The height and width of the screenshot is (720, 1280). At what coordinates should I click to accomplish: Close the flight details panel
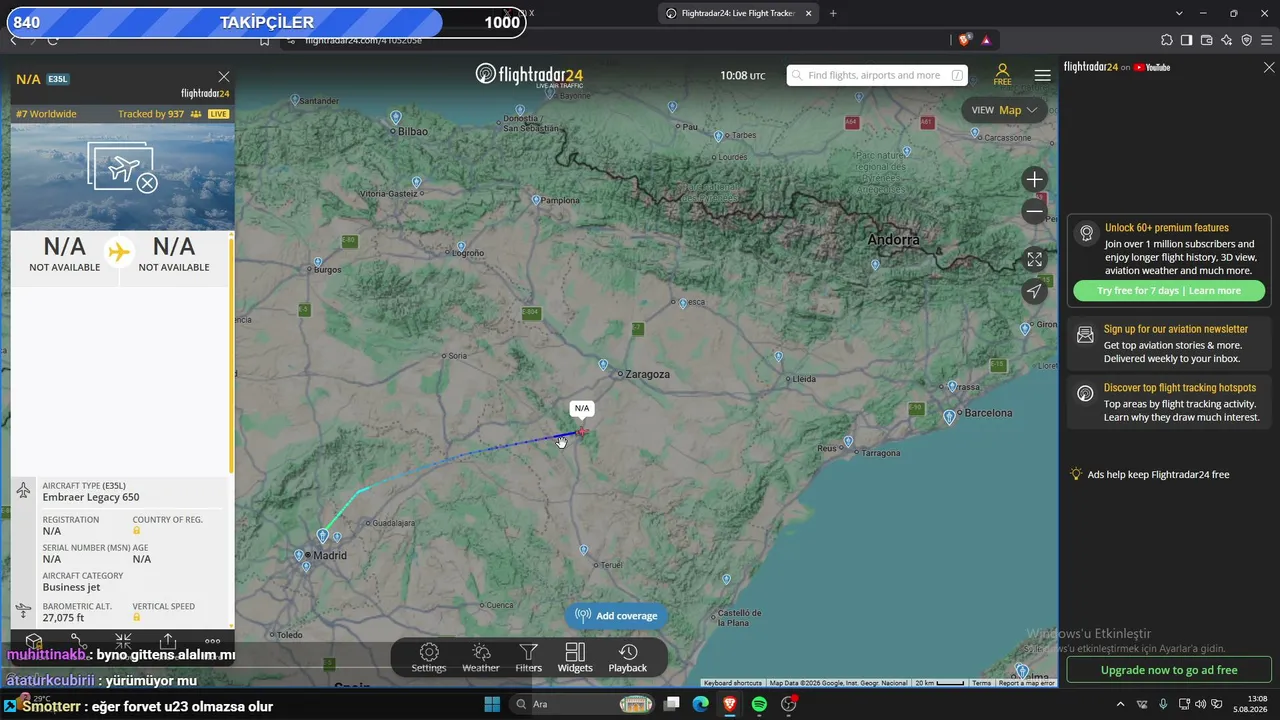coord(224,77)
